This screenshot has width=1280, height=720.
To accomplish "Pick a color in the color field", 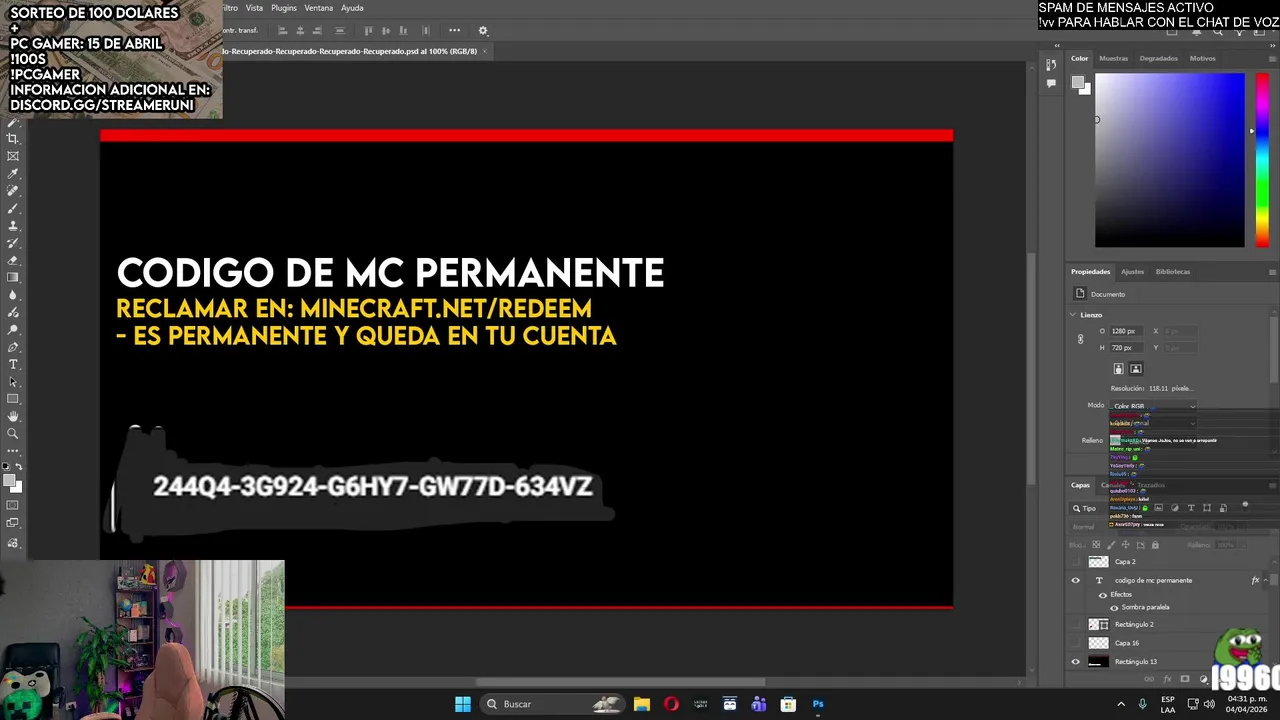I will (1169, 160).
